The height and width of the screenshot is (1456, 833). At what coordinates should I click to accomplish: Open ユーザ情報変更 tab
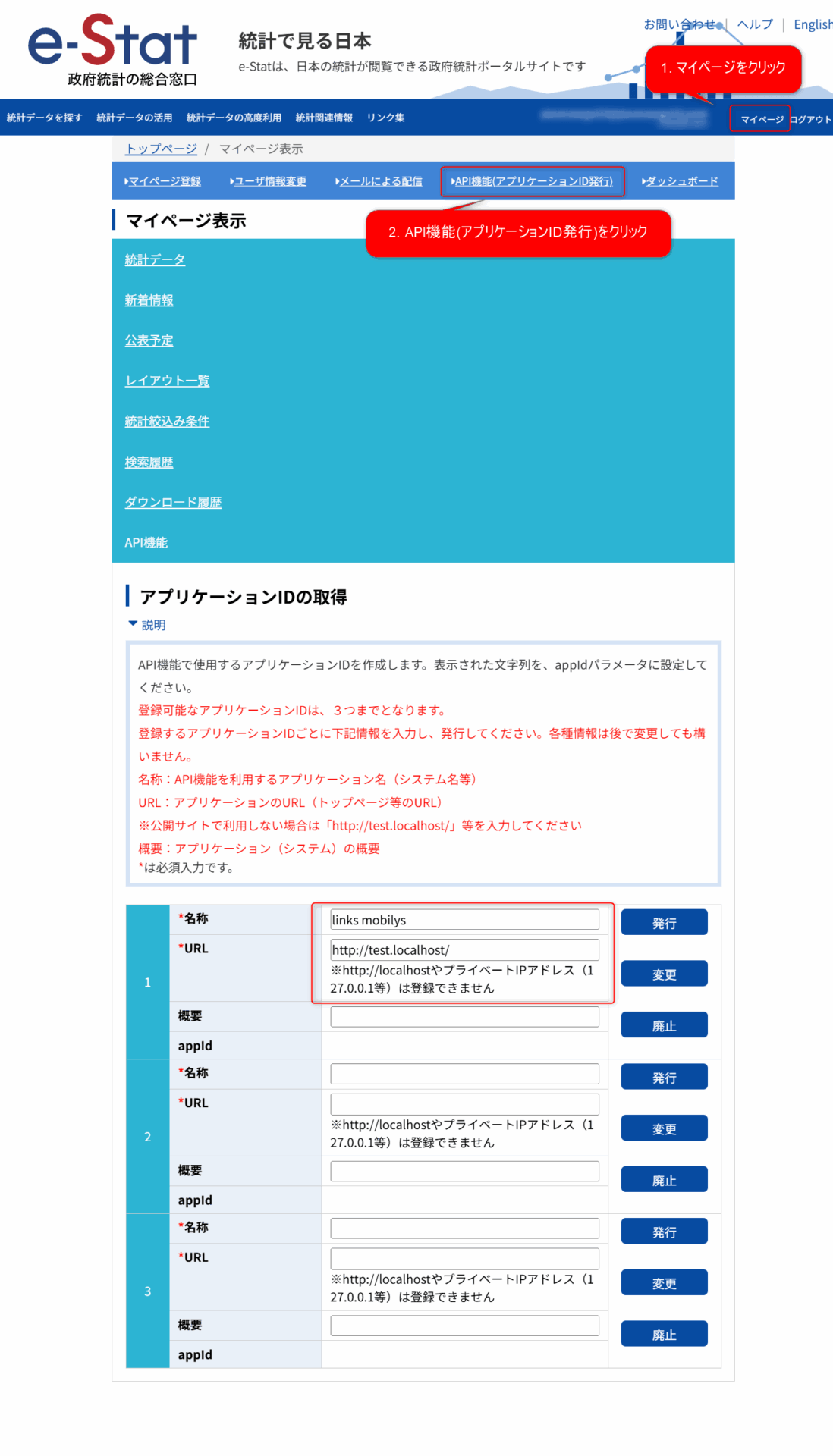pyautogui.click(x=269, y=181)
